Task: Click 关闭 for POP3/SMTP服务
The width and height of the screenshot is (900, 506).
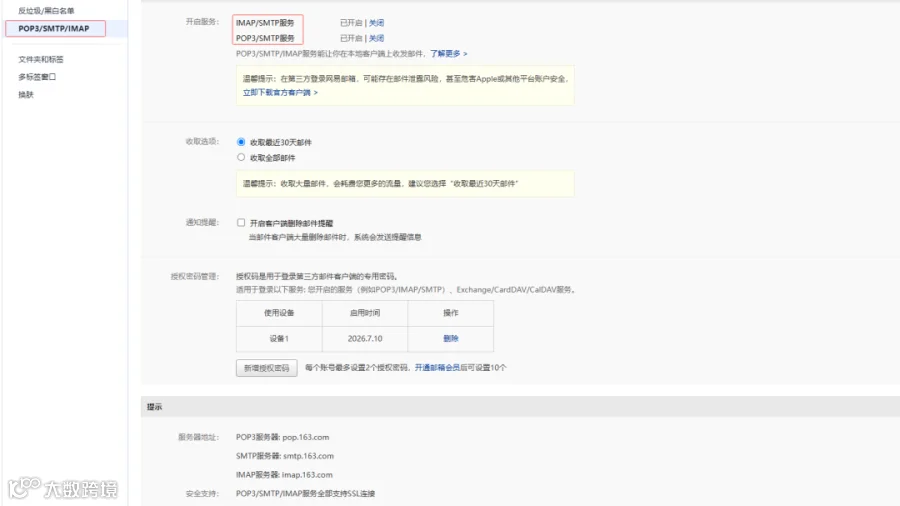Action: click(x=377, y=38)
